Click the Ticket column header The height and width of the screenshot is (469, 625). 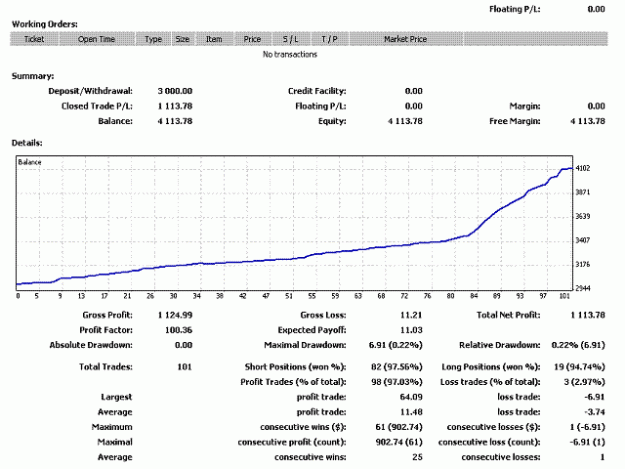click(x=34, y=39)
